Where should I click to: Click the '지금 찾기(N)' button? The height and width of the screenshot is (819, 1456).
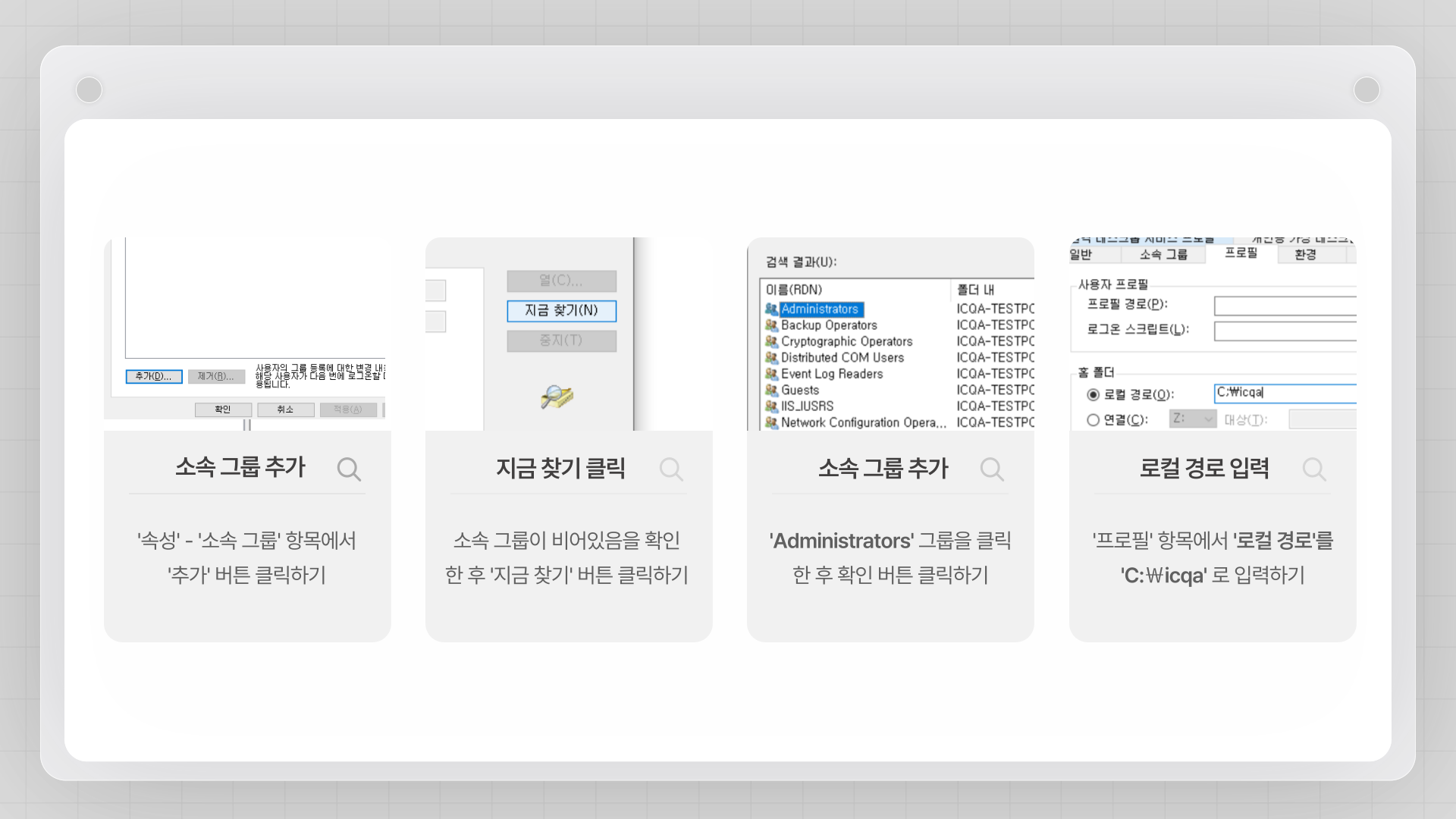tap(561, 311)
